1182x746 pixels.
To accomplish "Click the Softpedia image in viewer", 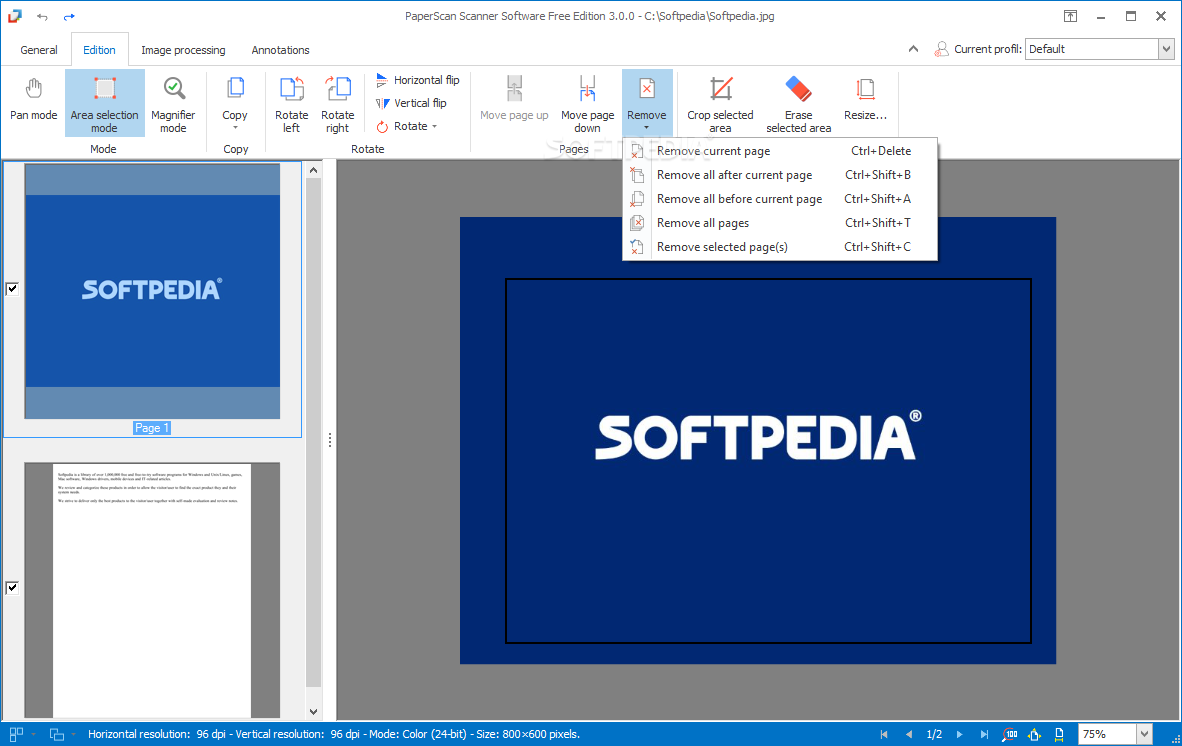I will [758, 440].
